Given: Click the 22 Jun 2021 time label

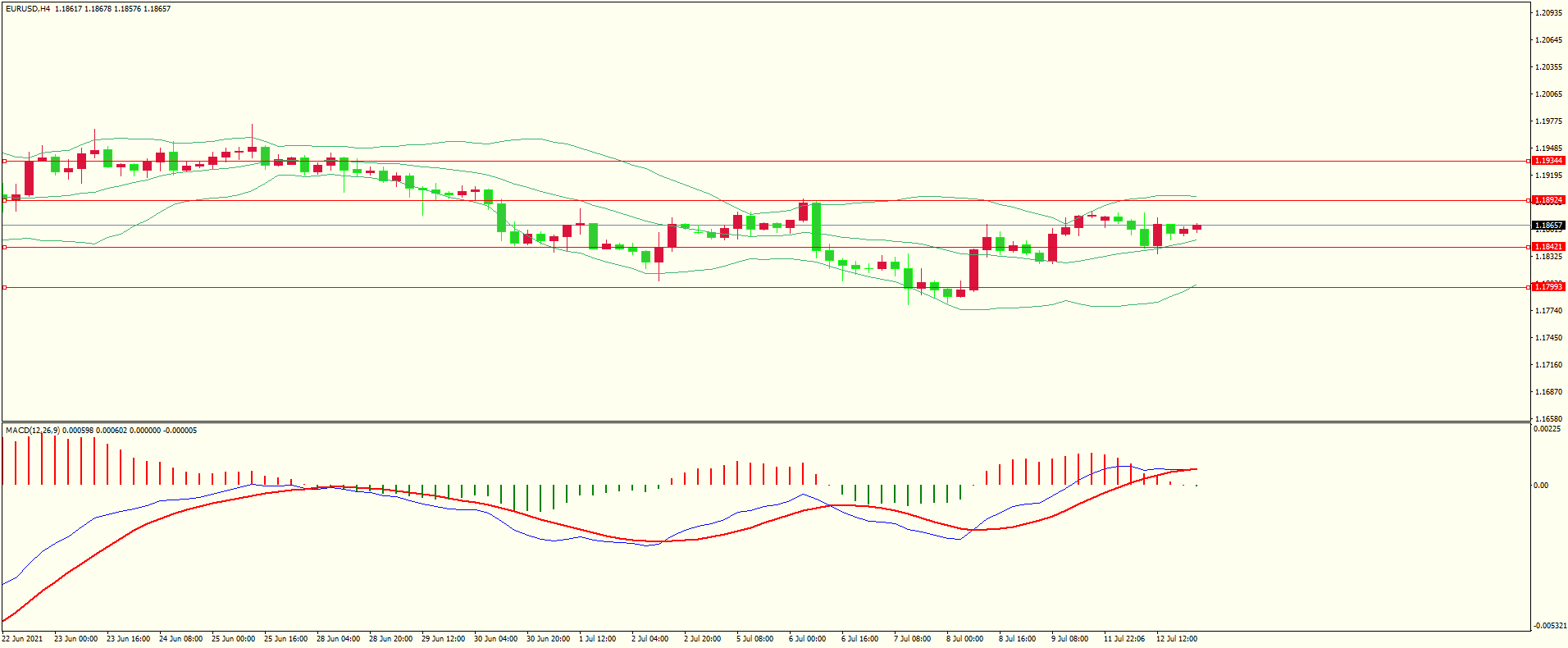Looking at the screenshot, I should pos(22,639).
